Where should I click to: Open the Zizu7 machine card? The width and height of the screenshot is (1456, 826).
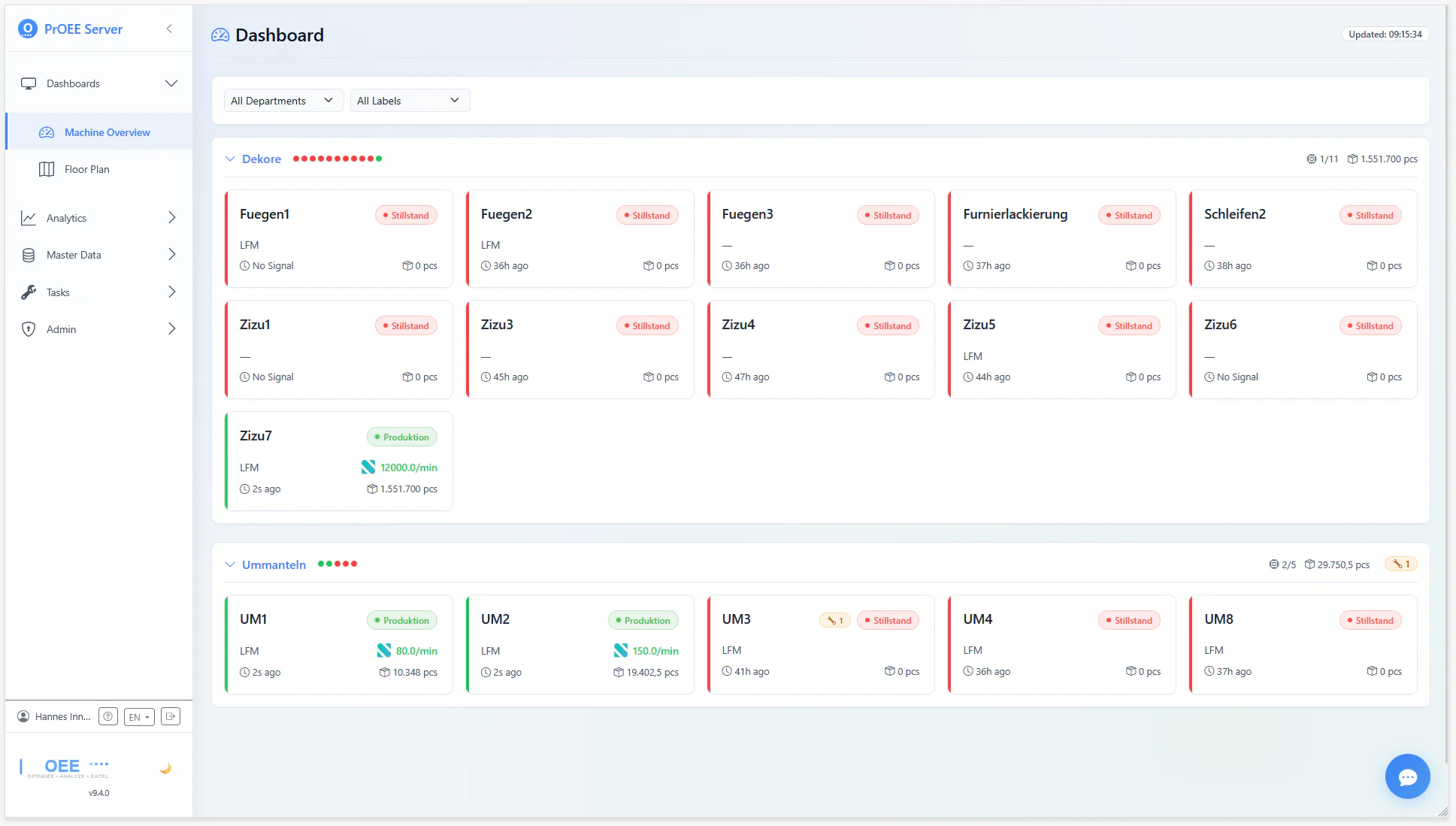pyautogui.click(x=338, y=461)
